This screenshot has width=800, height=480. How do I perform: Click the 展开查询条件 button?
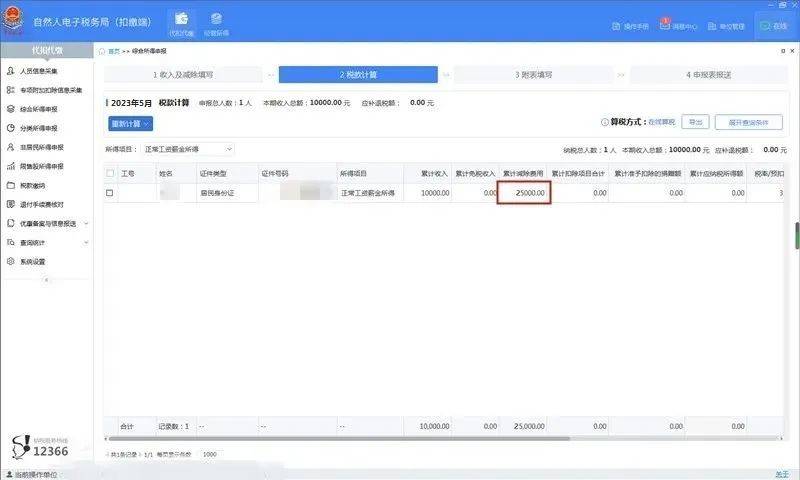coord(748,122)
